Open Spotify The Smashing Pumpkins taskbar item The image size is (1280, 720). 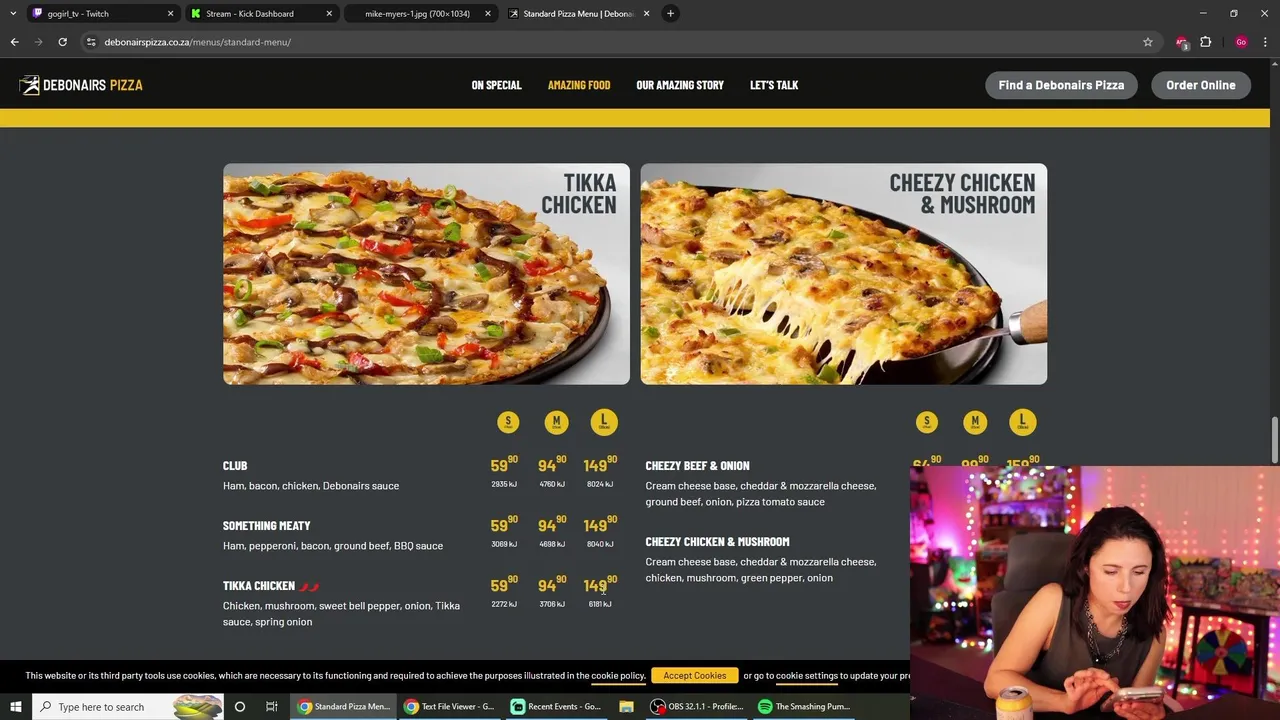click(x=803, y=707)
